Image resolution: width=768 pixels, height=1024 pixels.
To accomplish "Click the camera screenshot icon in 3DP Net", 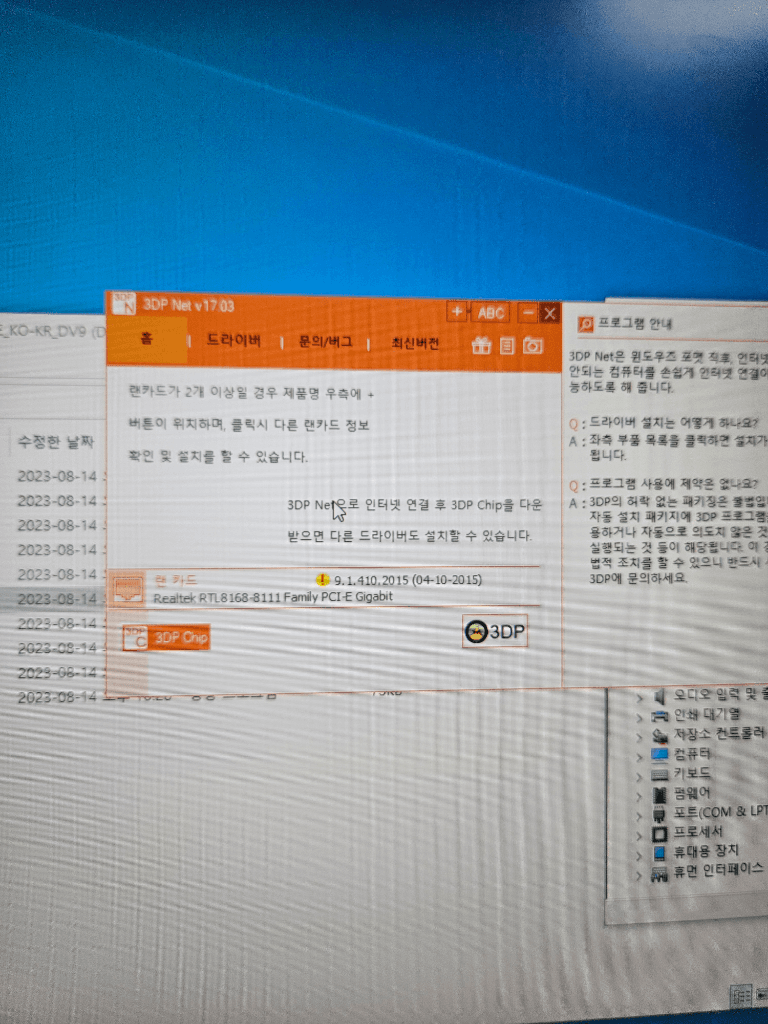I will [x=533, y=345].
